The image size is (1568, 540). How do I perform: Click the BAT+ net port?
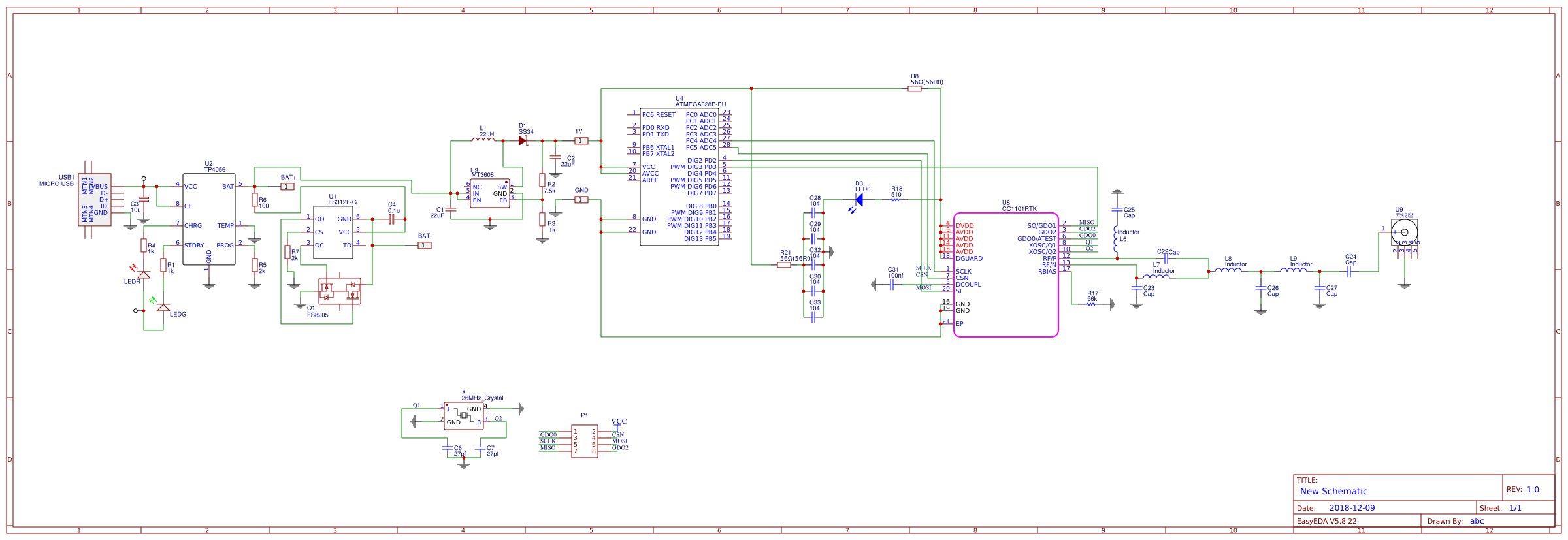pyautogui.click(x=287, y=187)
